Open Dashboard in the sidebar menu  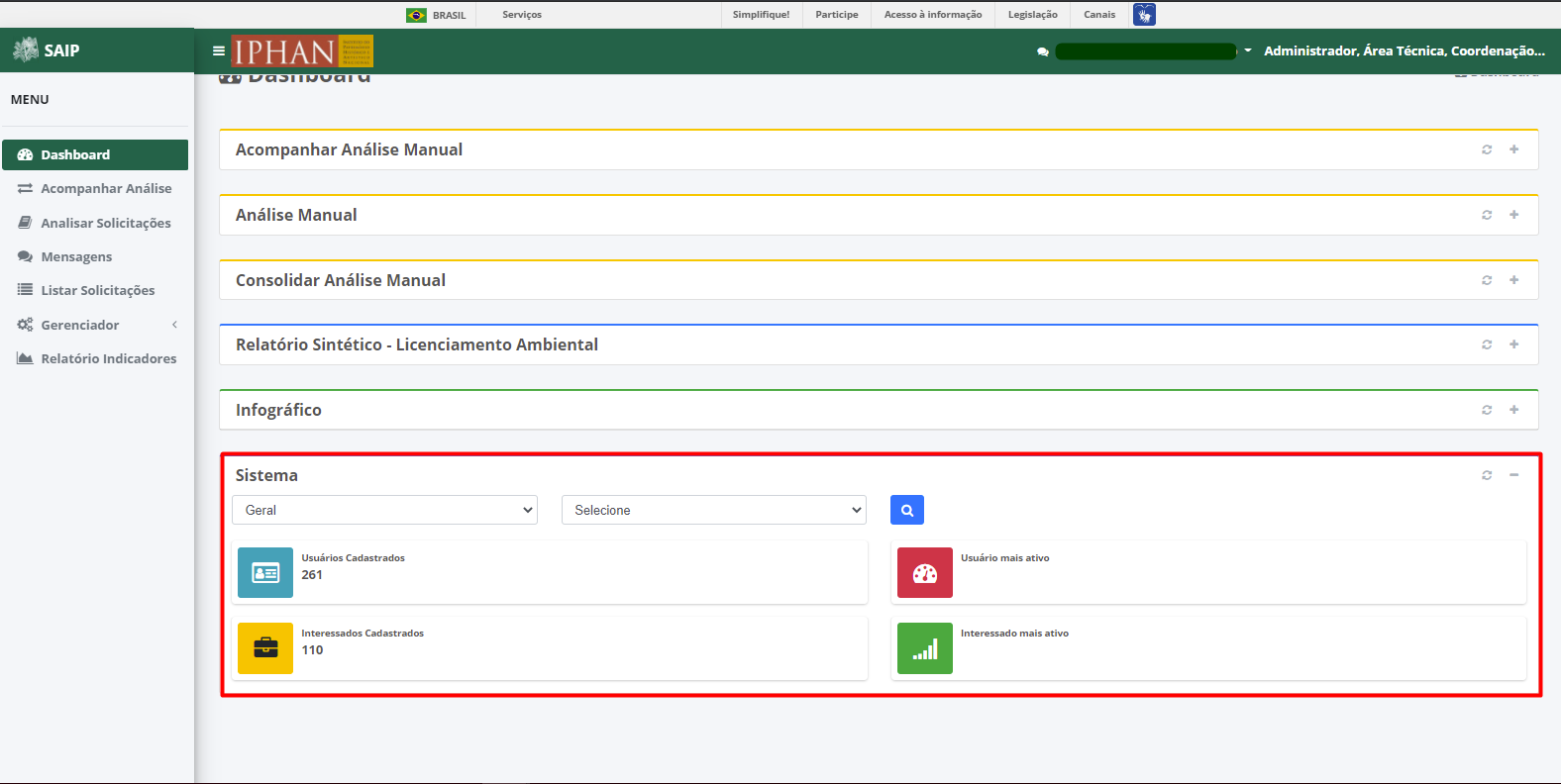click(x=95, y=154)
